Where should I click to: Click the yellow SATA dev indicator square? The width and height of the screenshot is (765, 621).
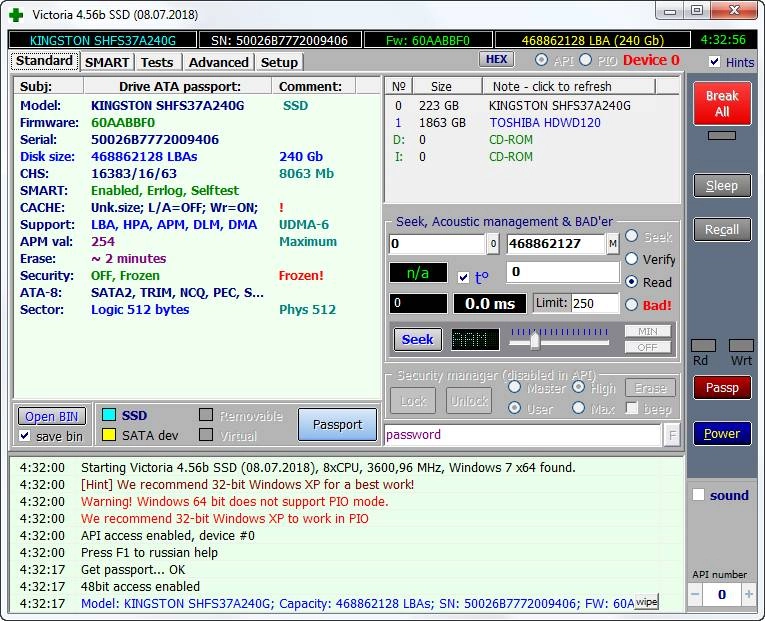[109, 435]
